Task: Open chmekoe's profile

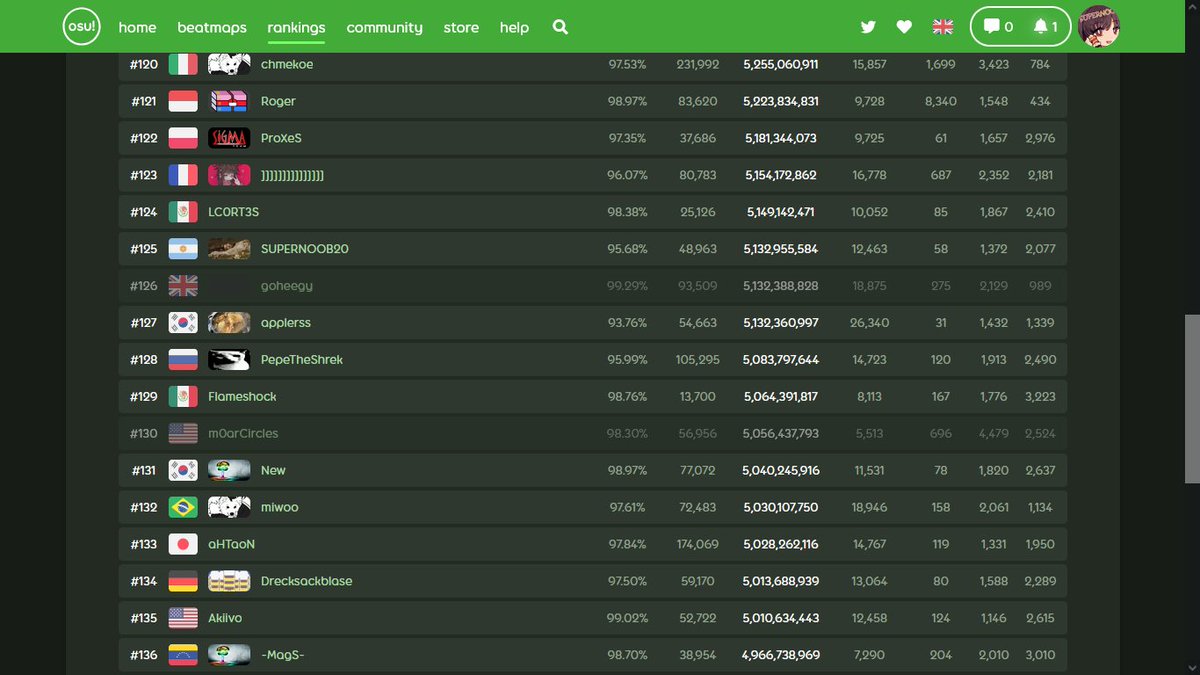Action: click(x=287, y=64)
